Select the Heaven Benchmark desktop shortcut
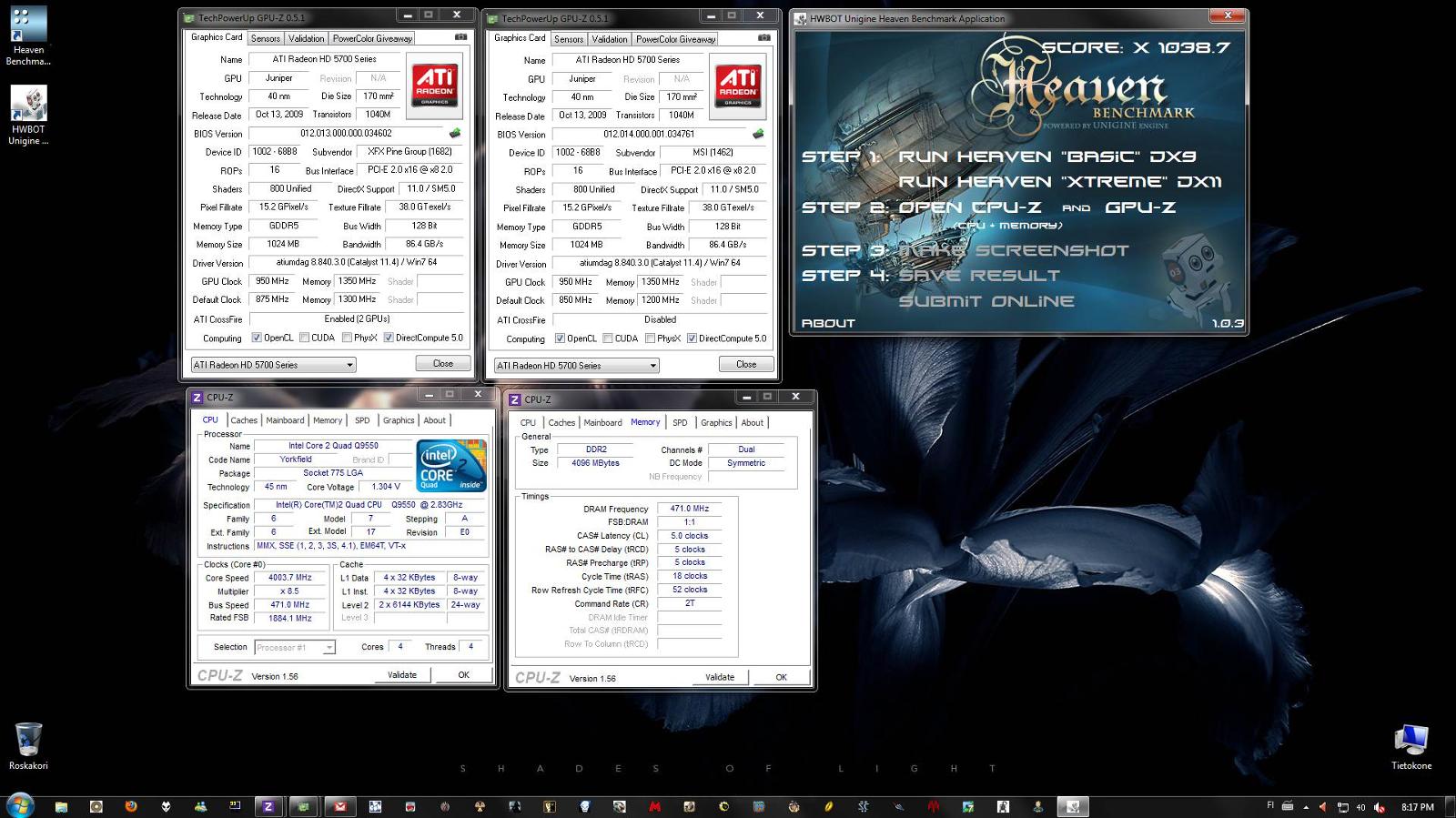Image resolution: width=1456 pixels, height=818 pixels. pyautogui.click(x=28, y=36)
